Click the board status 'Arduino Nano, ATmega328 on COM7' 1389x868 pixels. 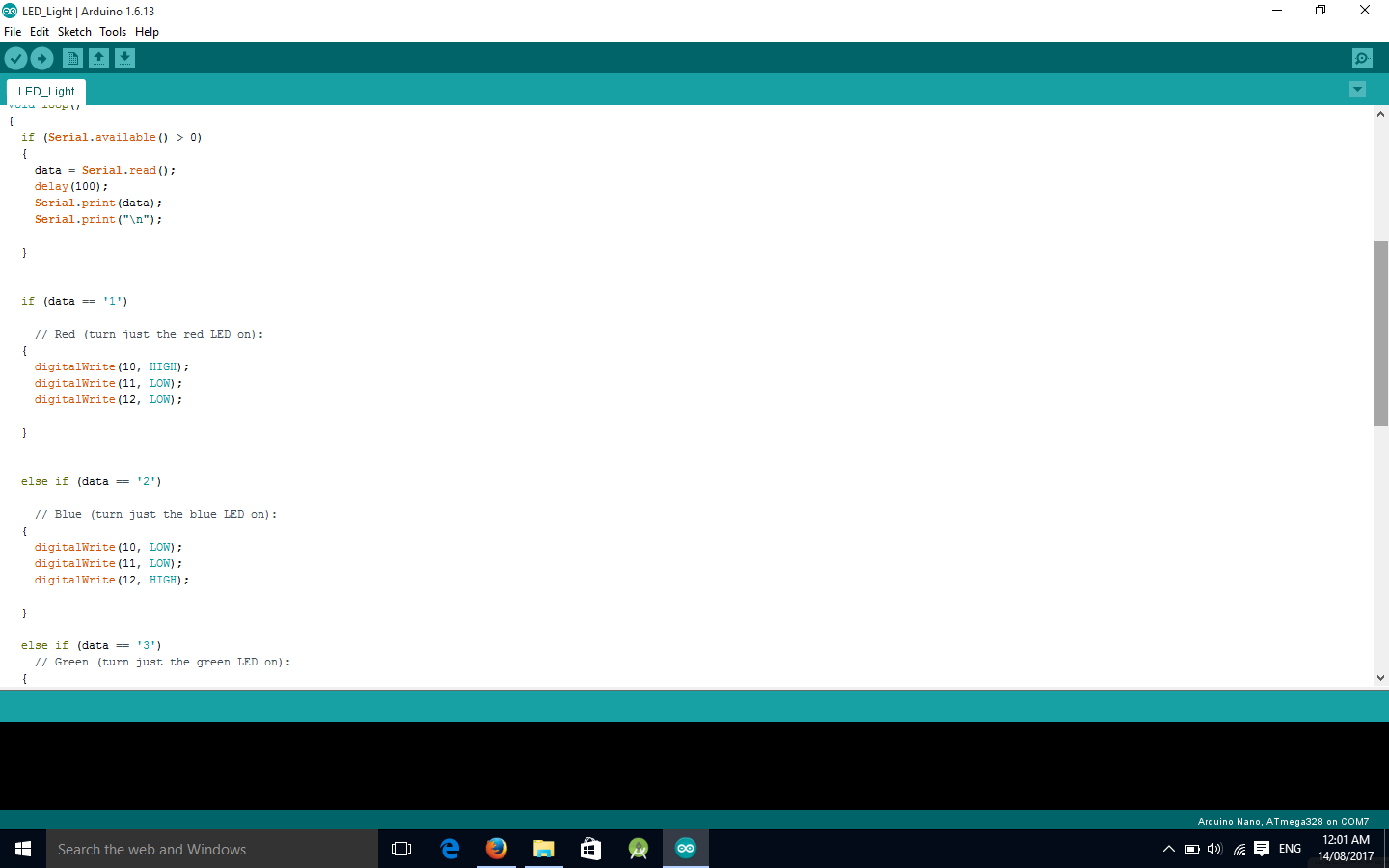pyautogui.click(x=1283, y=822)
